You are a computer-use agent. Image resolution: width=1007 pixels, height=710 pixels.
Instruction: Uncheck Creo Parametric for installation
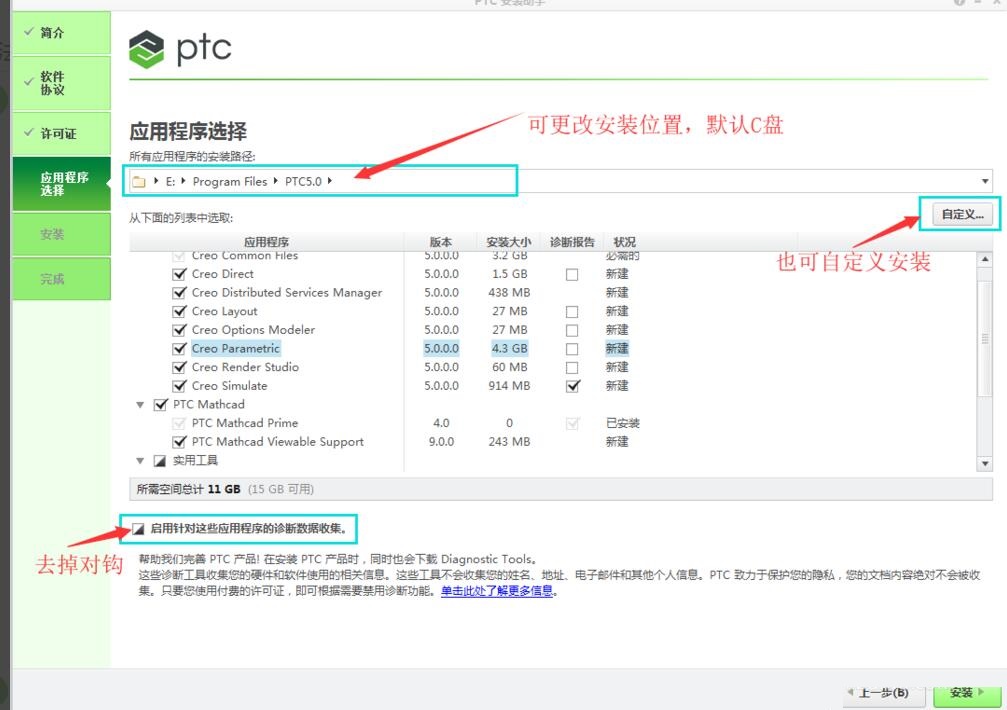click(x=180, y=349)
